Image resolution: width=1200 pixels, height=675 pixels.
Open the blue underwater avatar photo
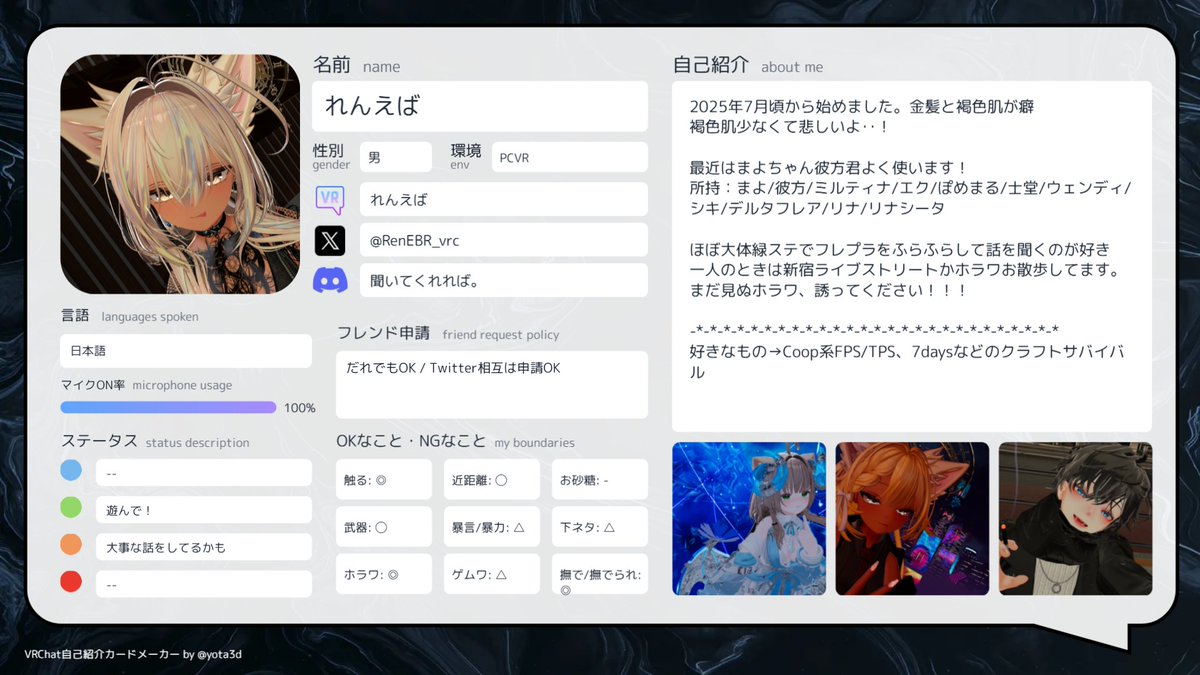[x=749, y=519]
